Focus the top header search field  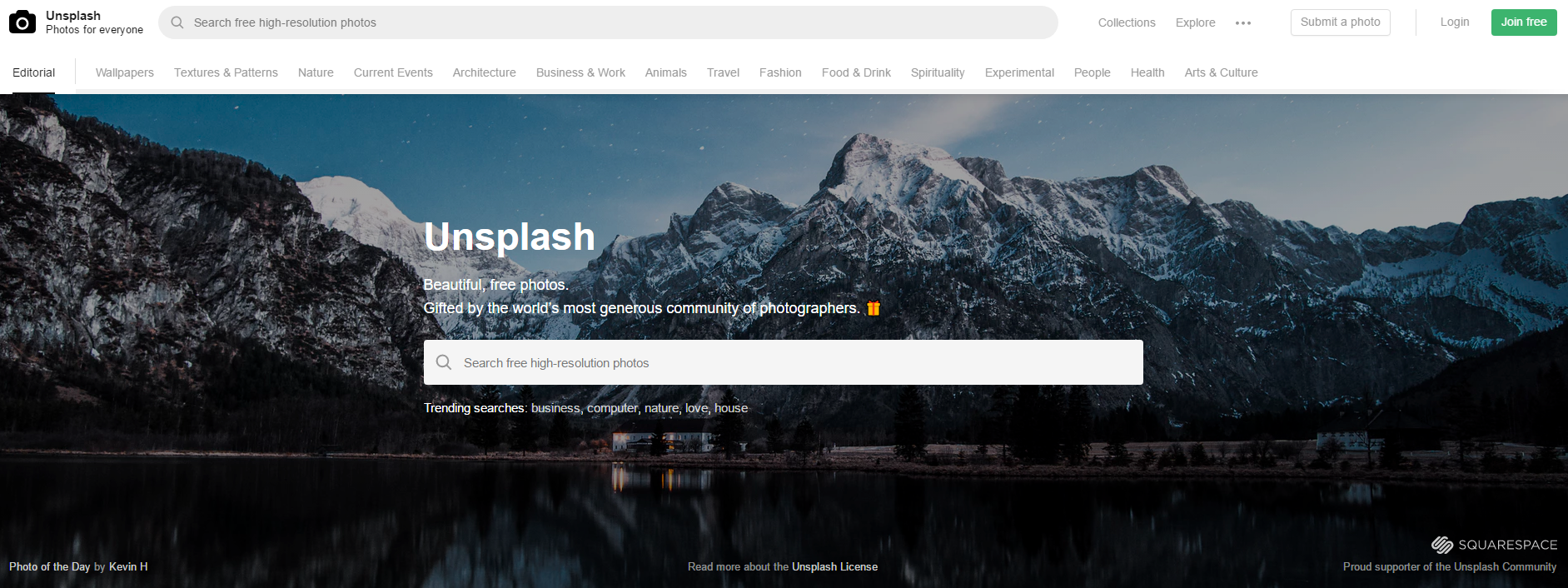(x=608, y=22)
